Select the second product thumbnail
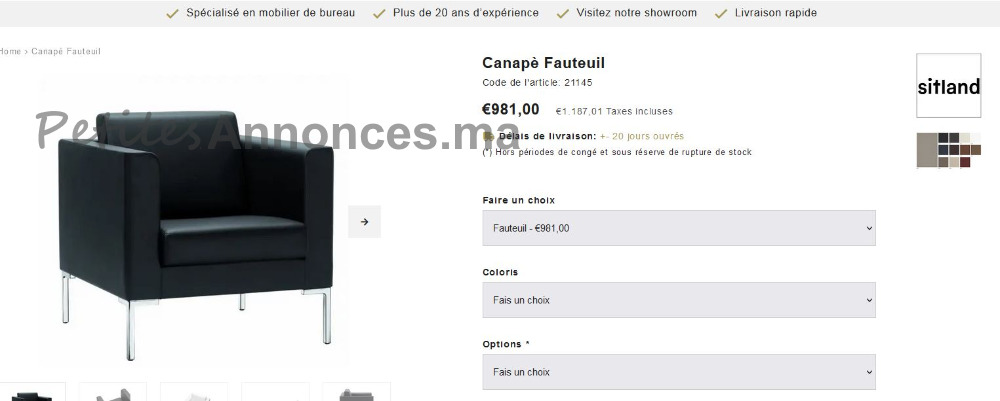Image resolution: width=1000 pixels, height=401 pixels. (x=113, y=392)
